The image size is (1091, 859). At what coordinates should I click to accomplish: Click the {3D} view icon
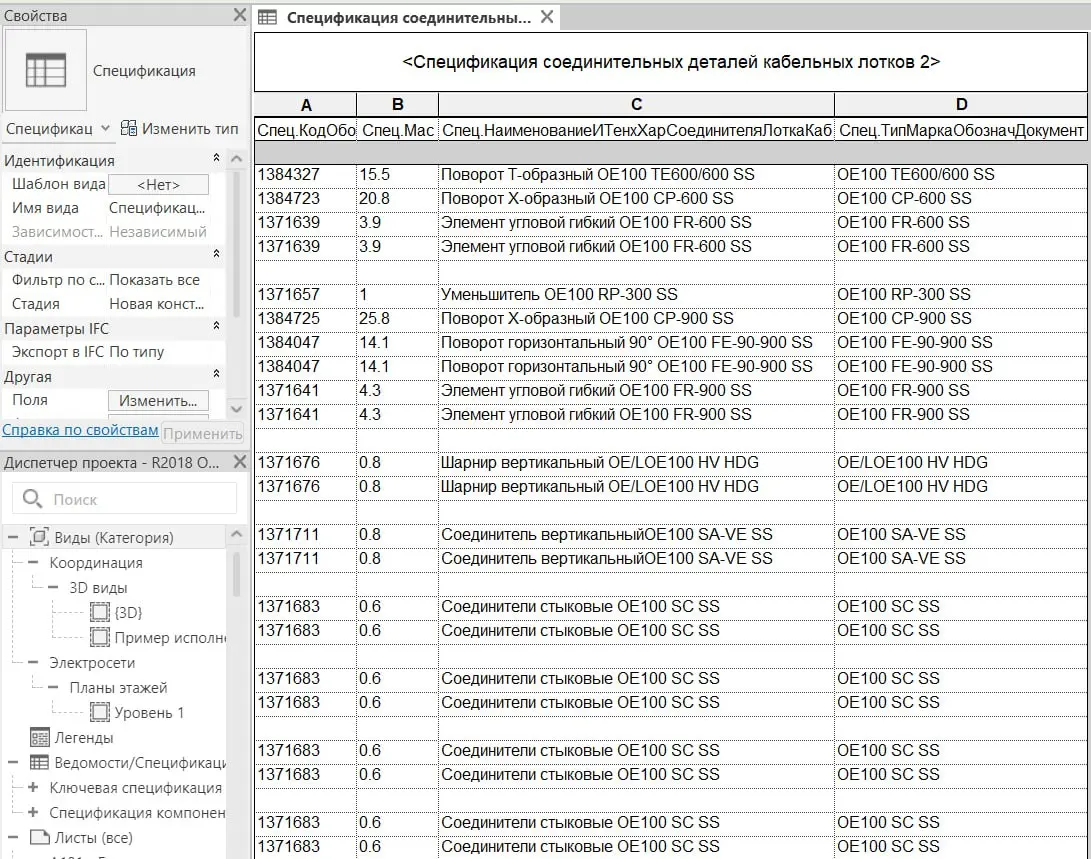point(100,612)
